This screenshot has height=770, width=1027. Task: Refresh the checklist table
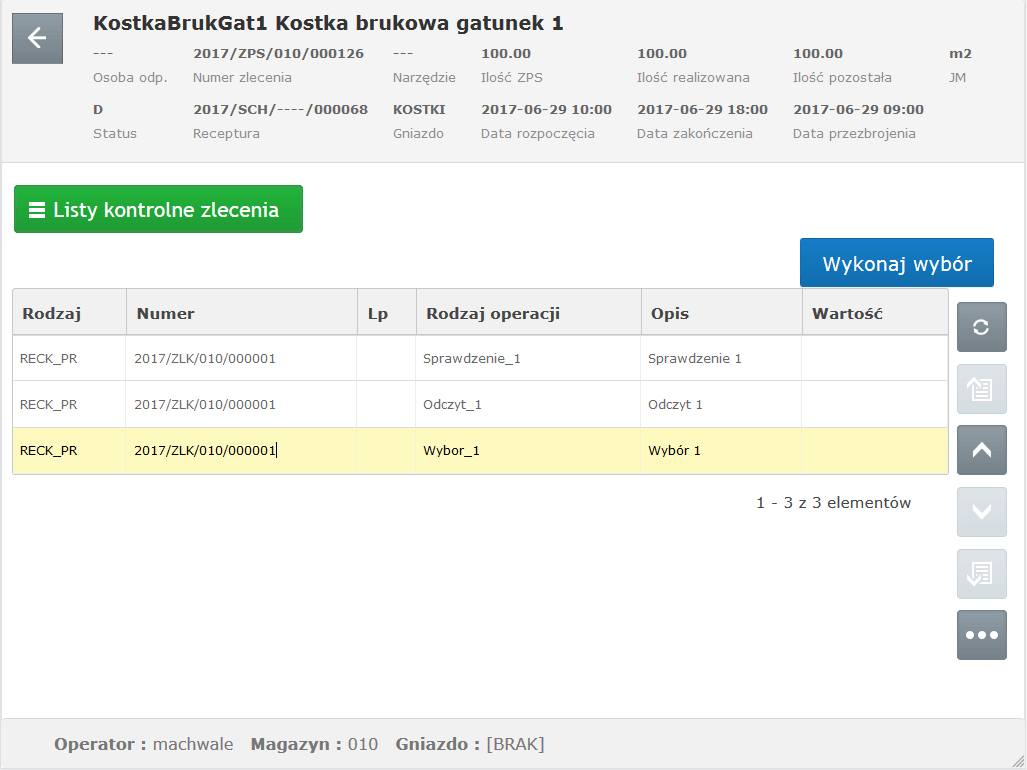(981, 327)
